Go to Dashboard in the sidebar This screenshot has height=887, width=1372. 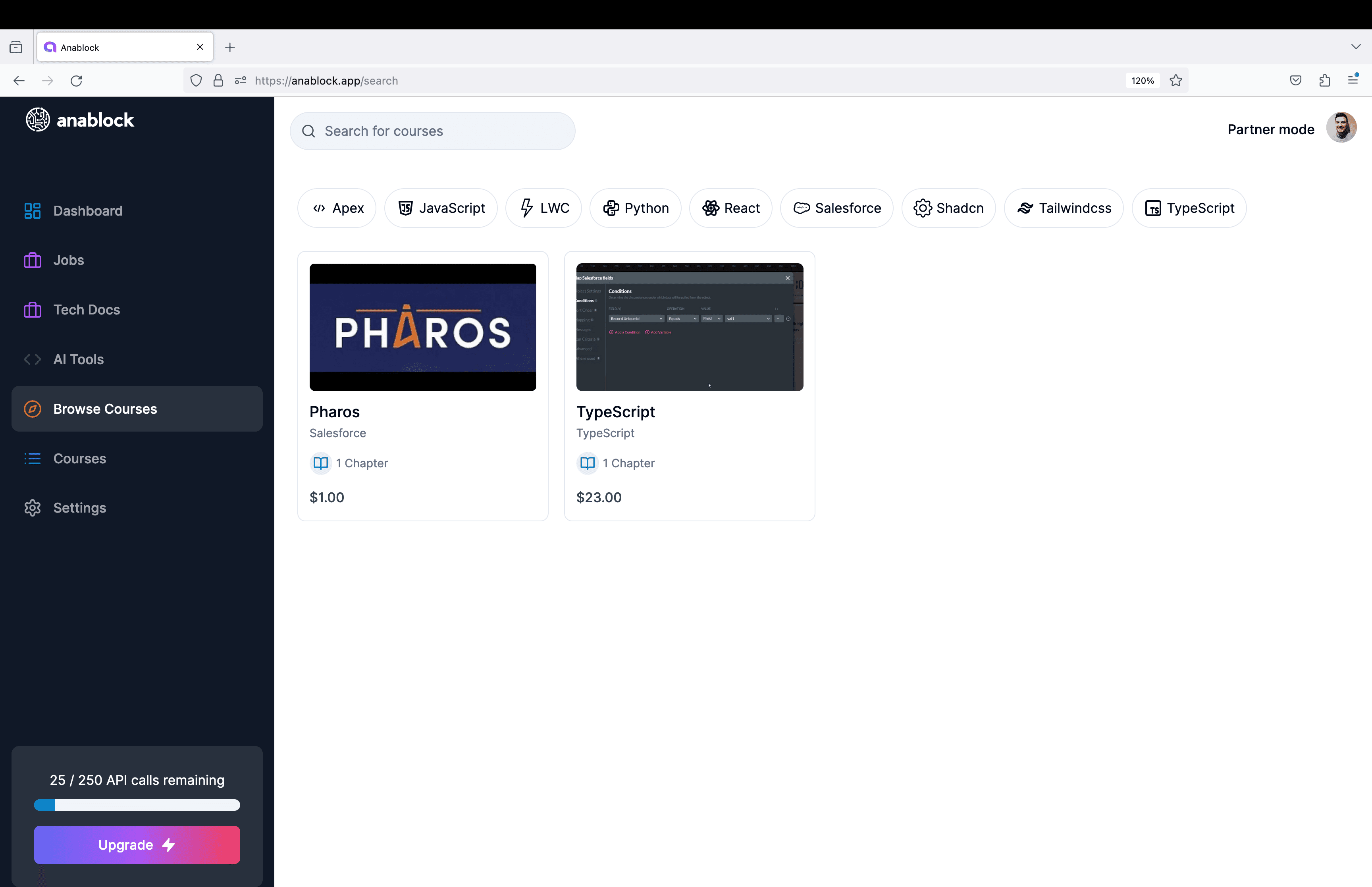(87, 211)
